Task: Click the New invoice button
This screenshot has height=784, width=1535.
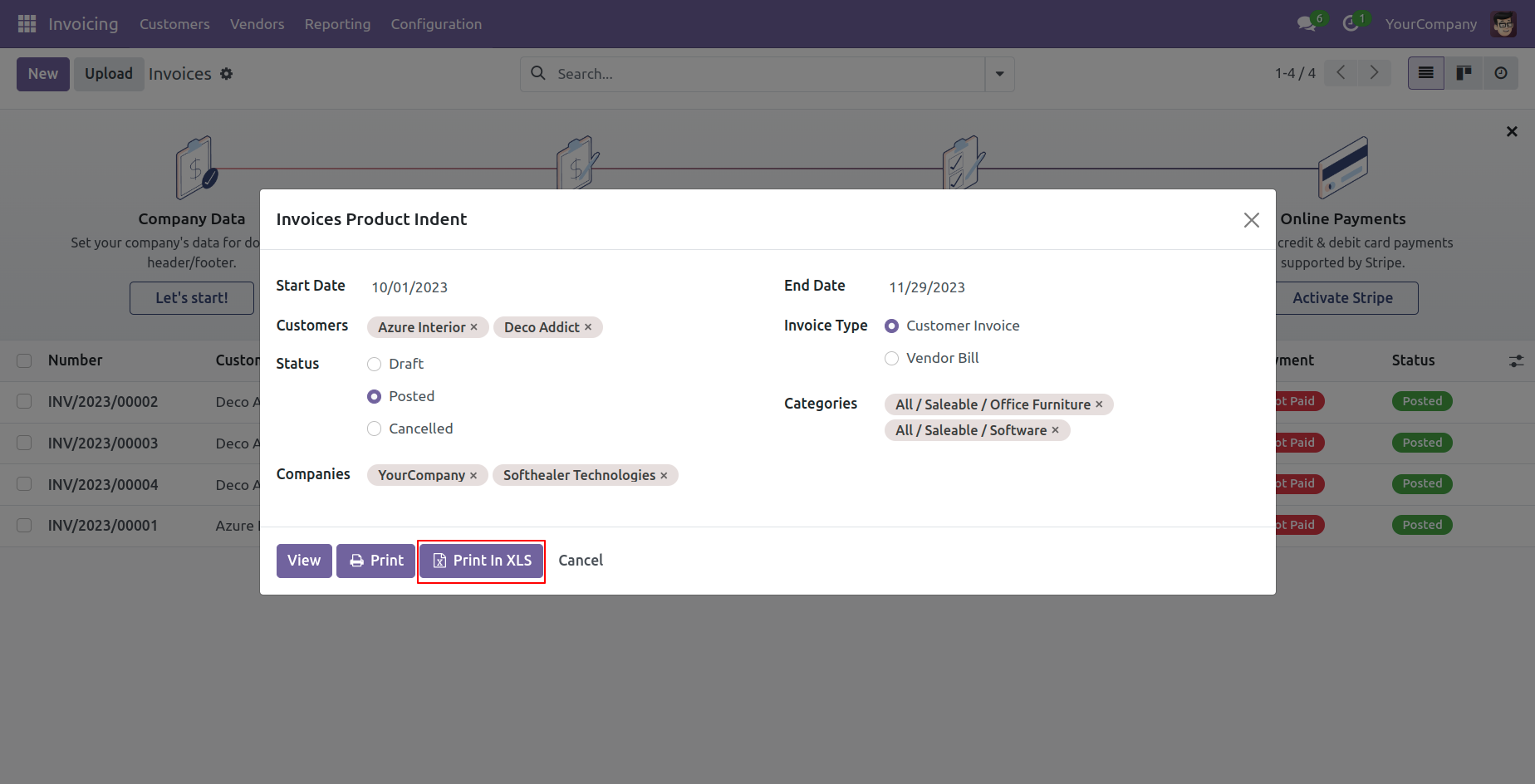Action: click(x=43, y=74)
